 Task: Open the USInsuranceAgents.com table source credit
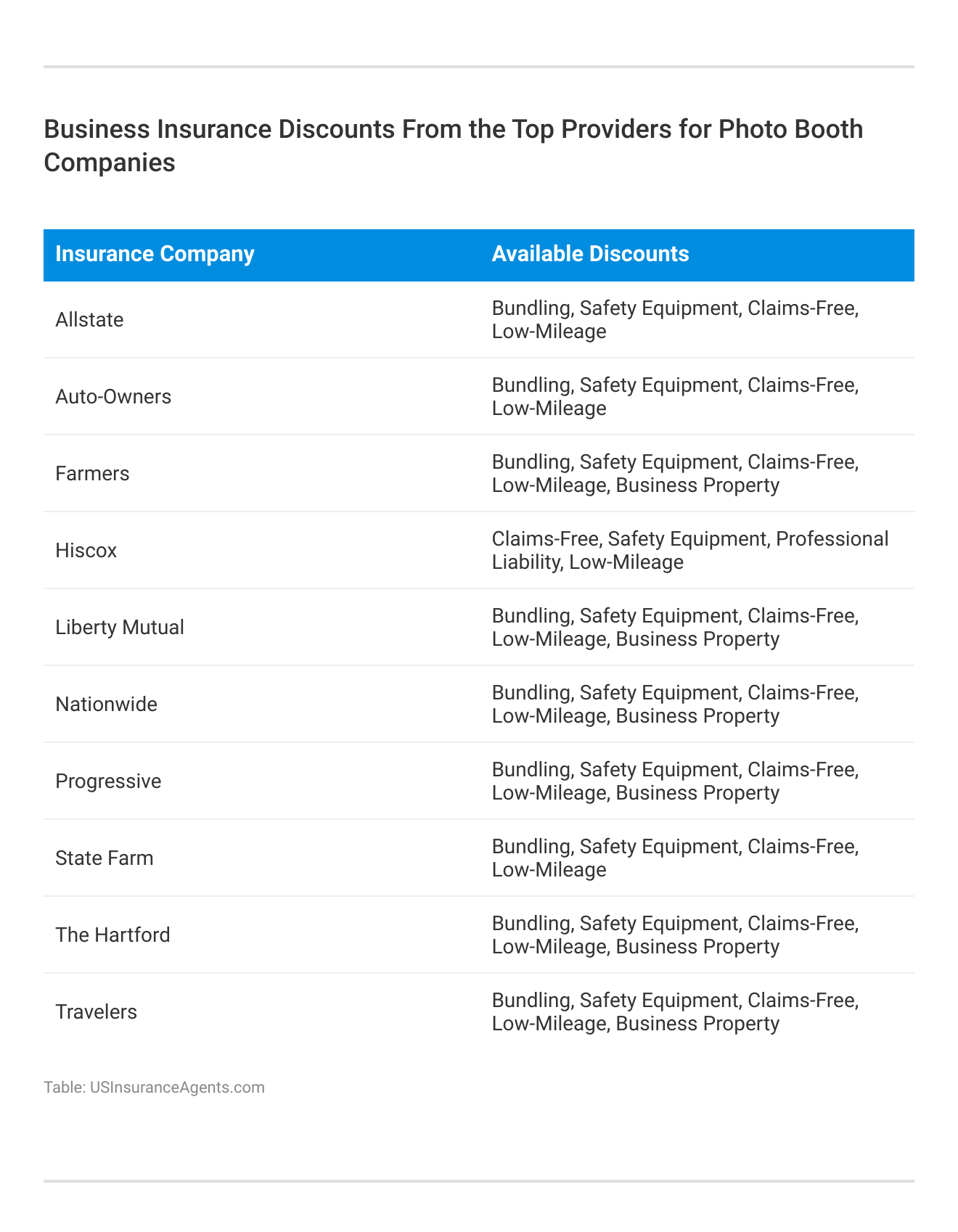pyautogui.click(x=154, y=1088)
